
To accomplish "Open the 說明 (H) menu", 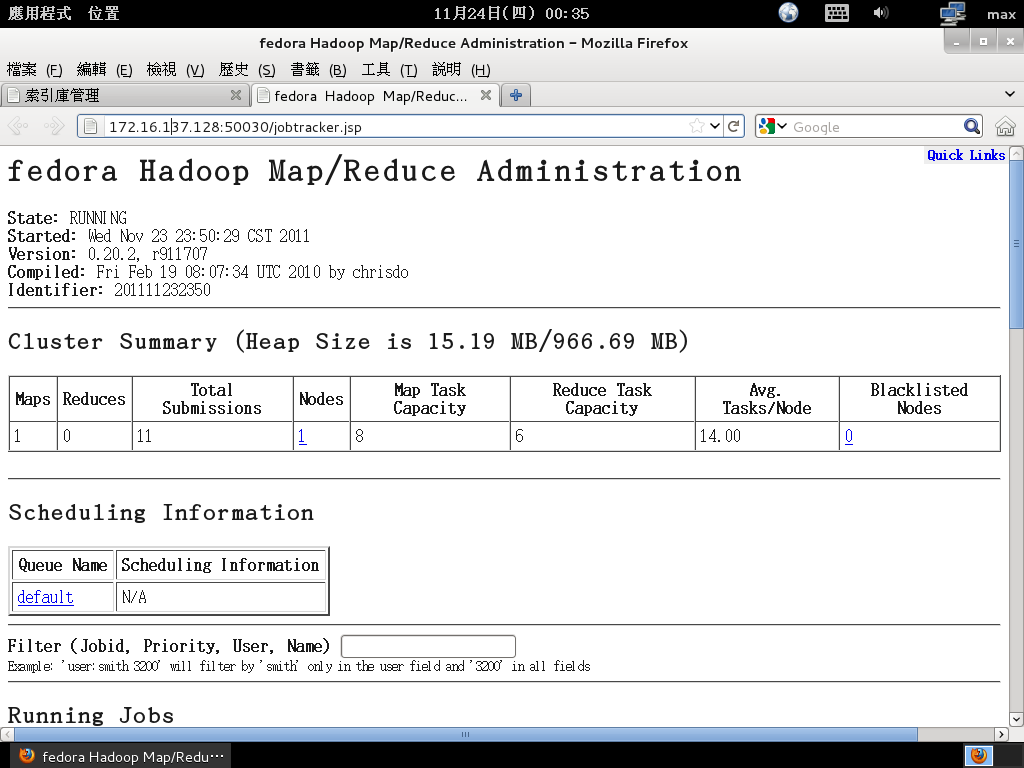I will [x=460, y=69].
